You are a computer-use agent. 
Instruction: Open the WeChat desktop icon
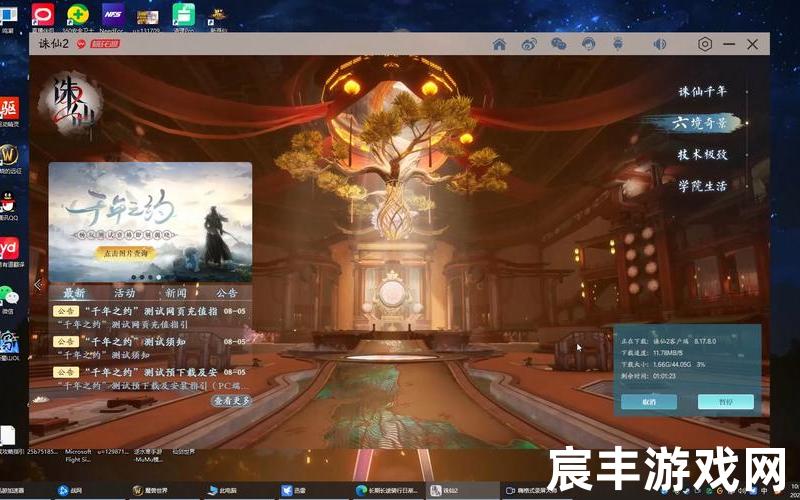click(x=9, y=298)
